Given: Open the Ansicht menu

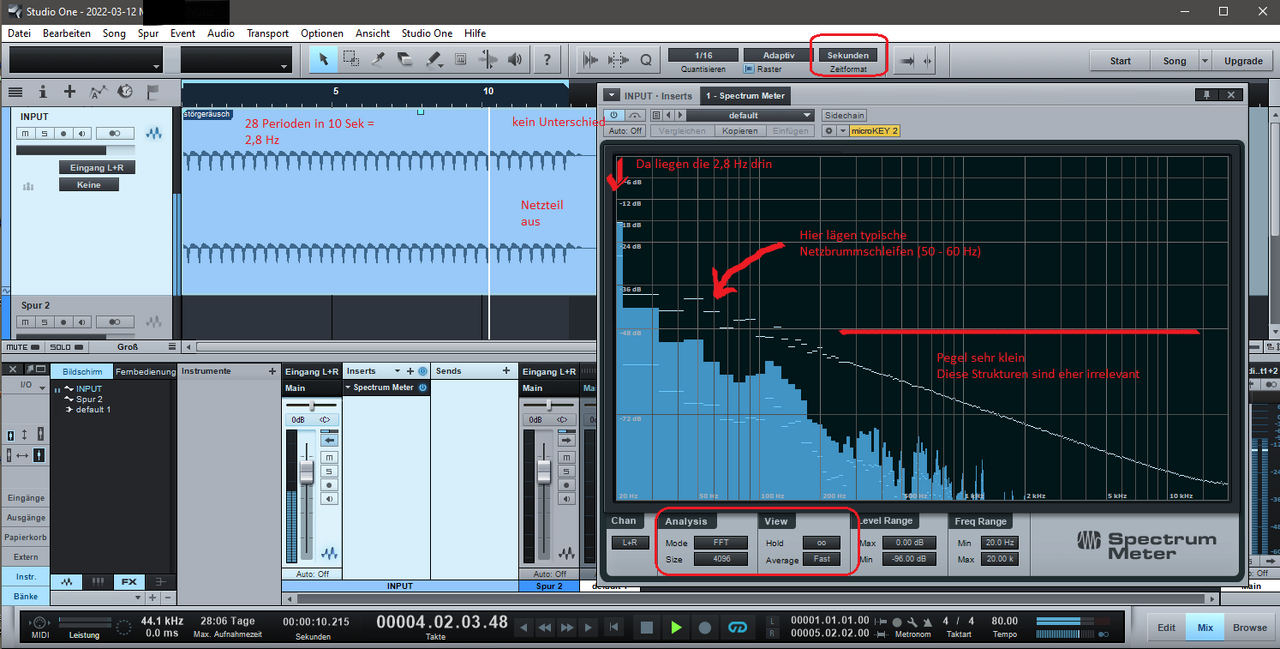Looking at the screenshot, I should (372, 33).
